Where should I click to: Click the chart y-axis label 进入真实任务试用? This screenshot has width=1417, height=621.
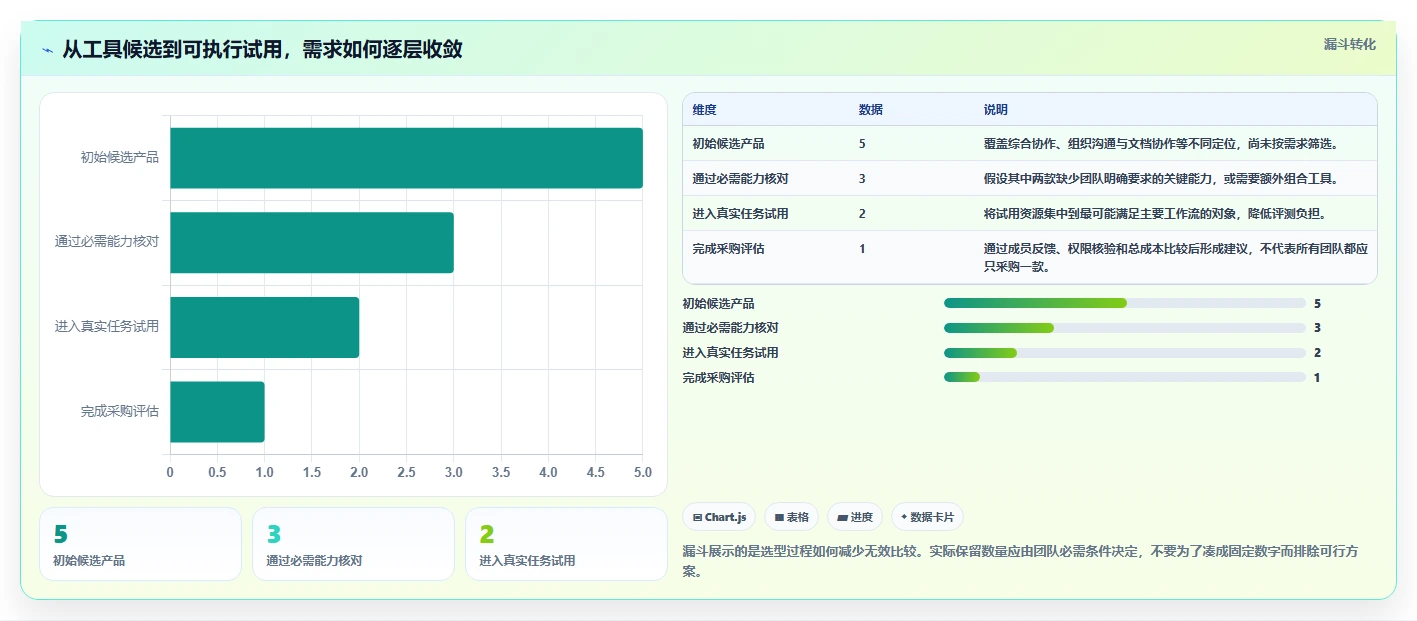pos(107,326)
